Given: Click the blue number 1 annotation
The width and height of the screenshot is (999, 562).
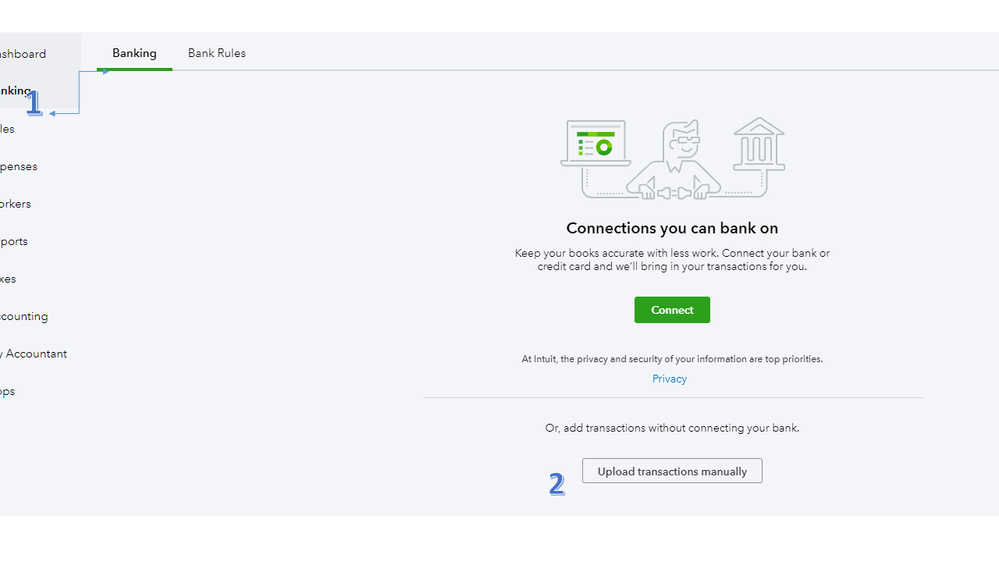Looking at the screenshot, I should (34, 102).
